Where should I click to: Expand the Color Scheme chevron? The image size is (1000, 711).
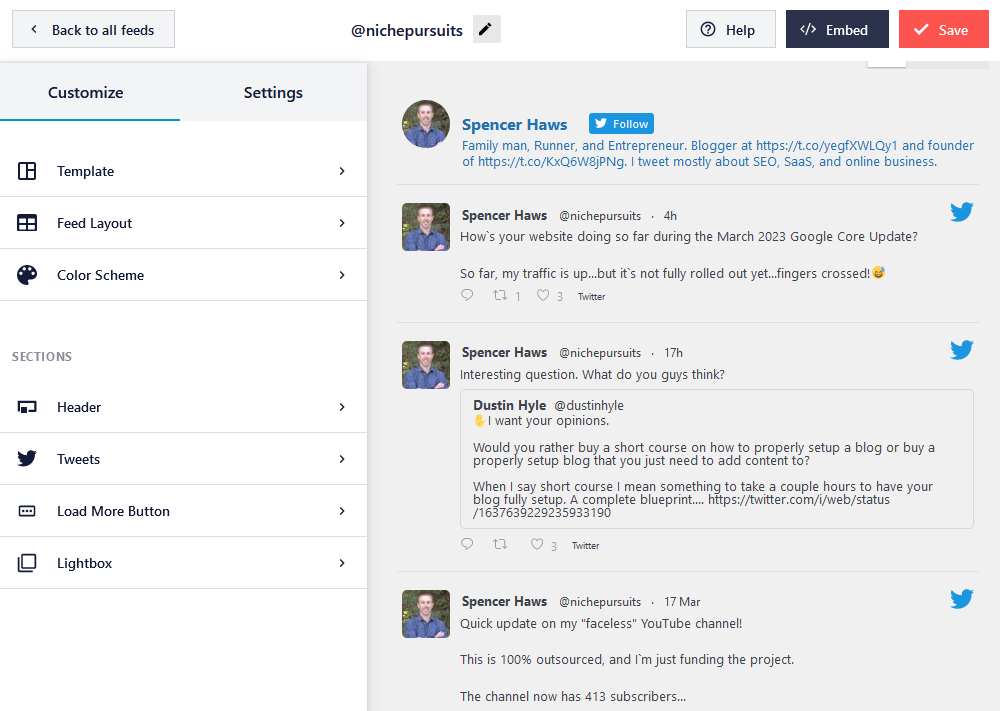[342, 275]
